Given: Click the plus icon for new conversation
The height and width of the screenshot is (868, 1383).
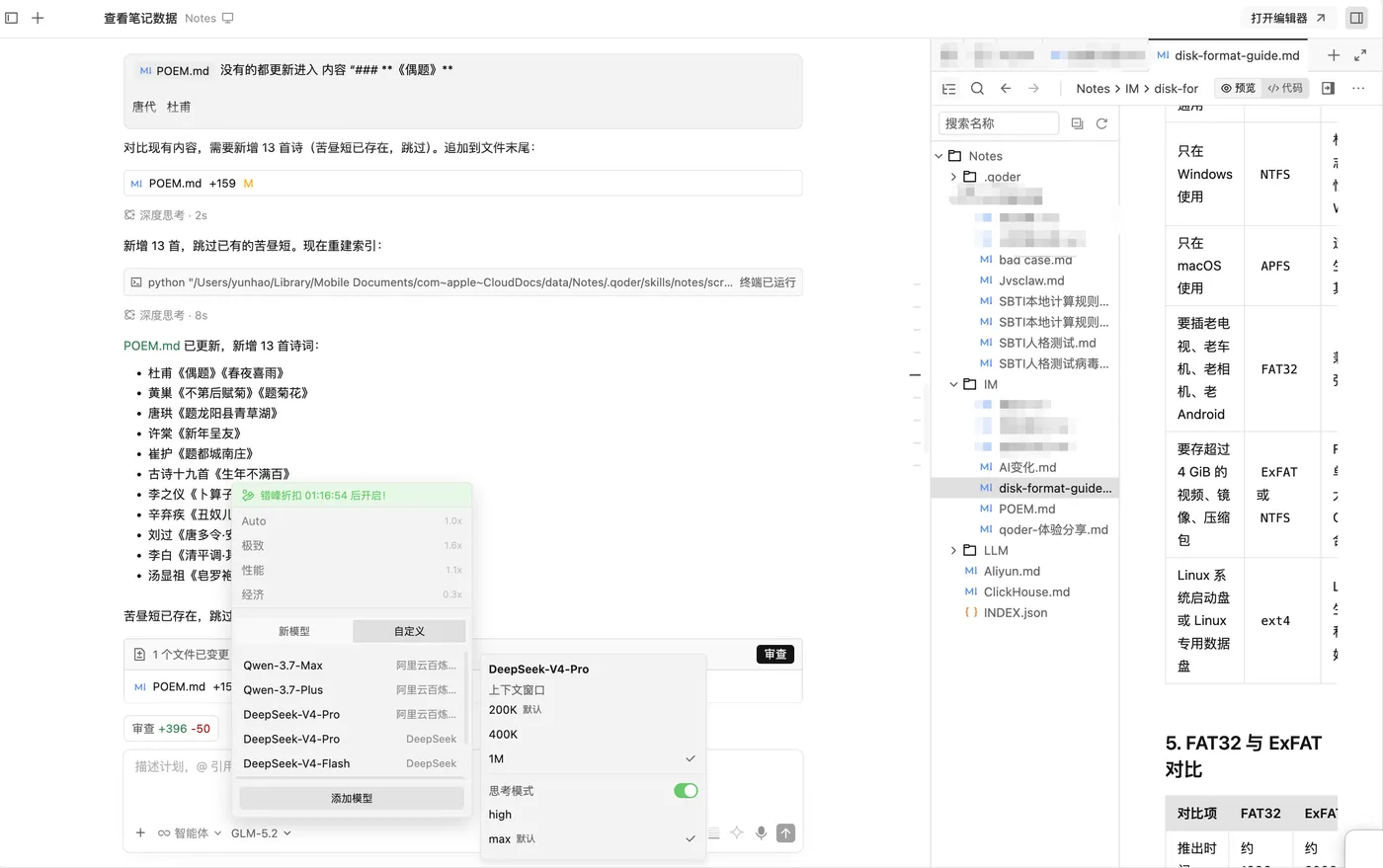Looking at the screenshot, I should (38, 18).
